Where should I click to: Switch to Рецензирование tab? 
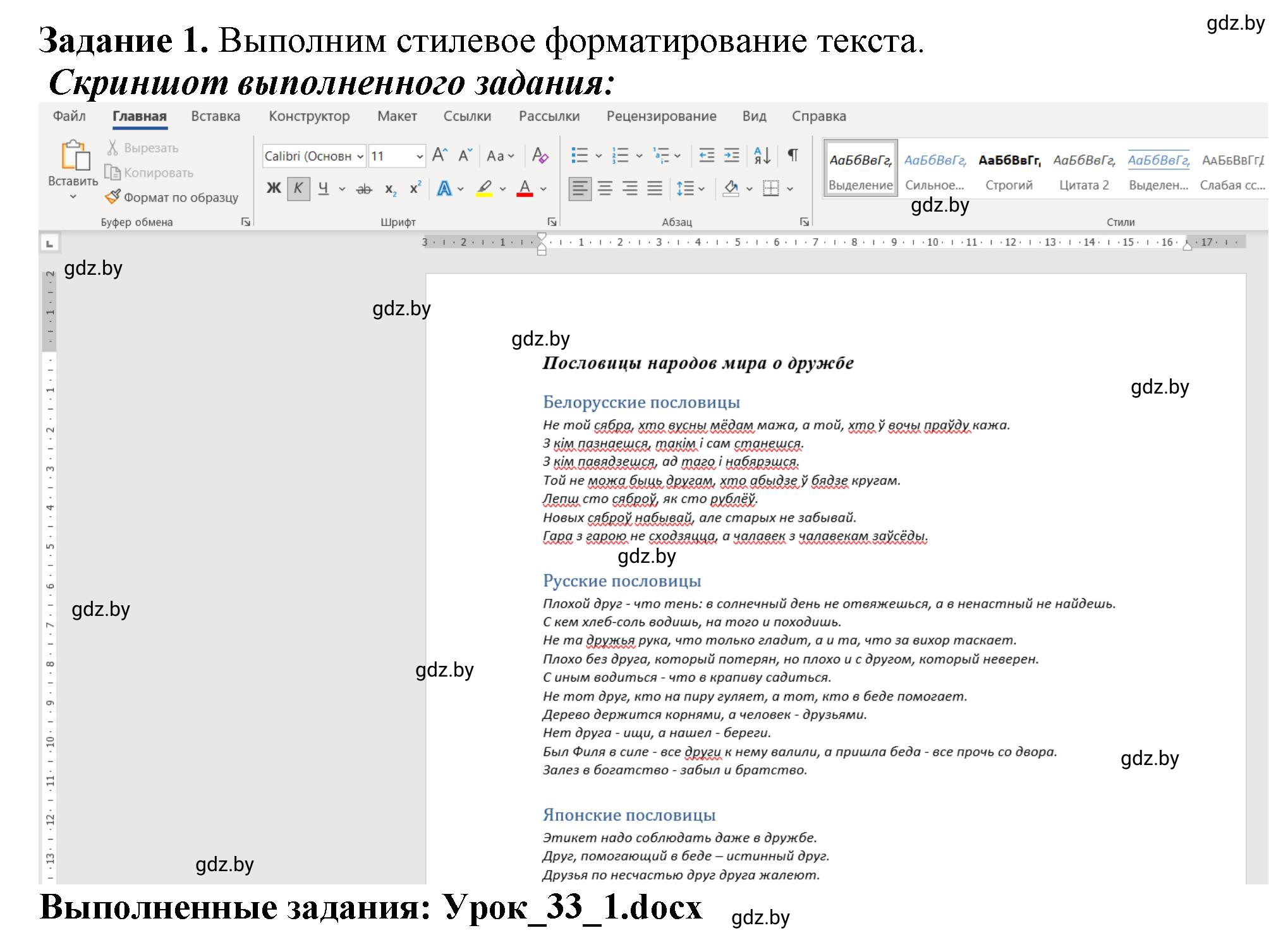coord(661,116)
